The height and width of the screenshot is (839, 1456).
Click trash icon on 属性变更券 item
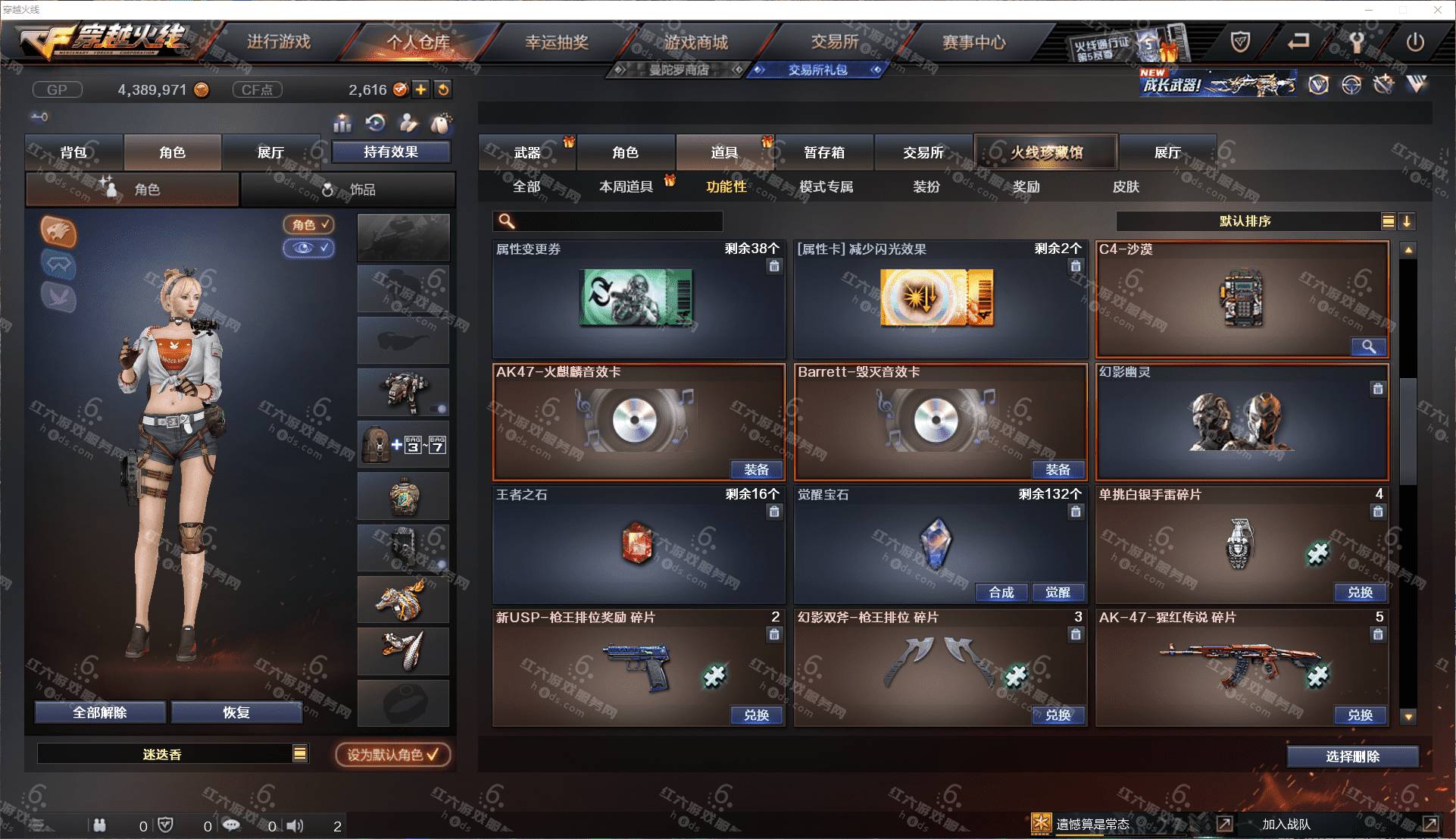pyautogui.click(x=773, y=266)
